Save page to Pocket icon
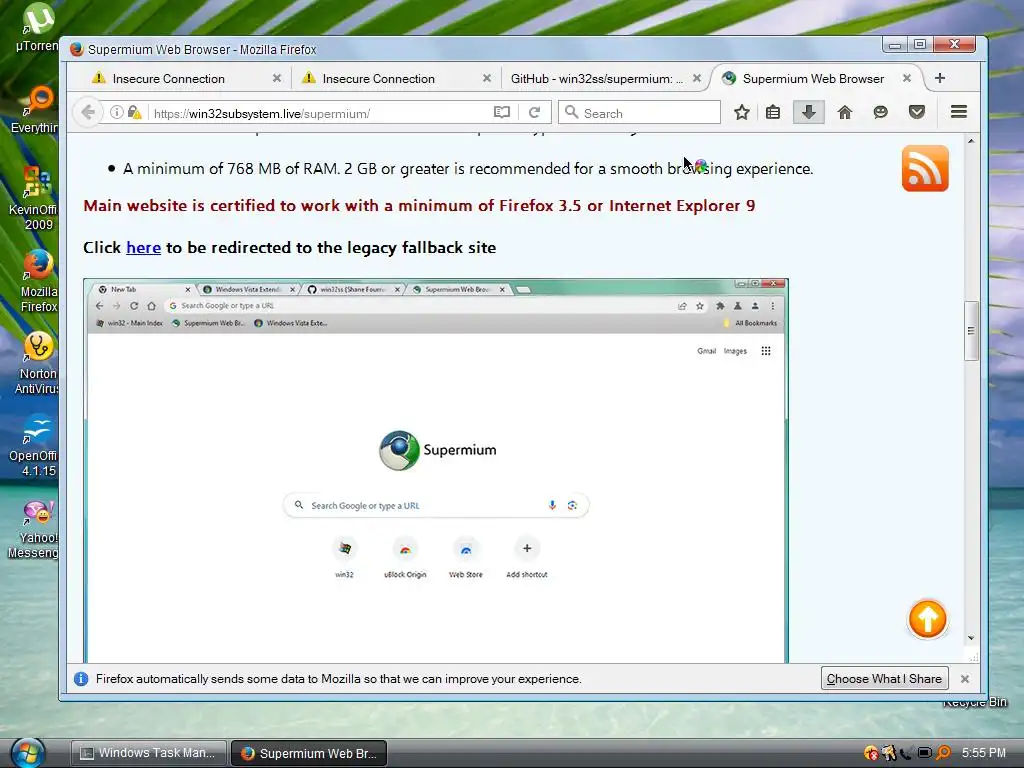This screenshot has width=1024, height=768. (x=917, y=112)
